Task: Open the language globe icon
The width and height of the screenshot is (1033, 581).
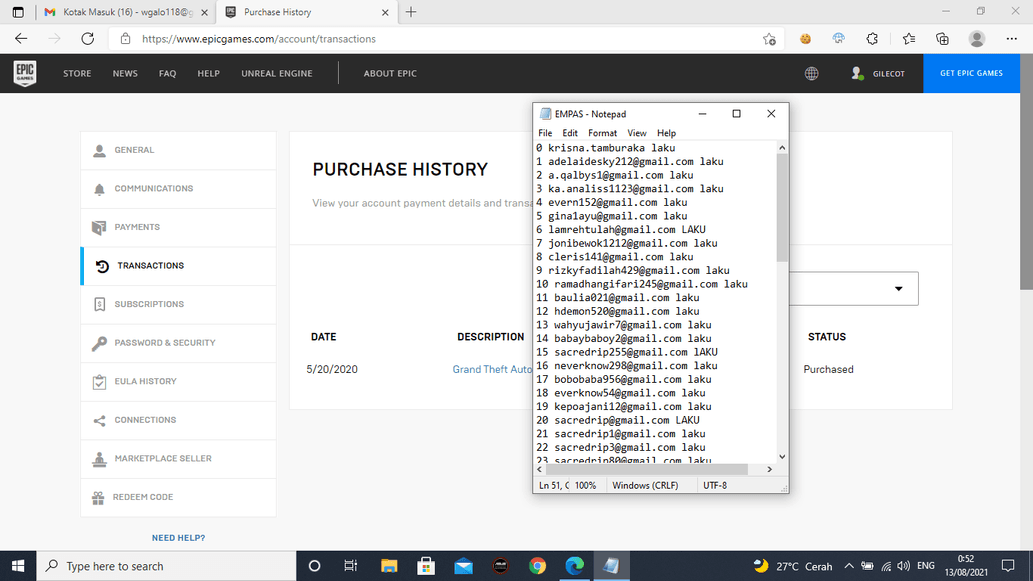Action: click(x=812, y=74)
